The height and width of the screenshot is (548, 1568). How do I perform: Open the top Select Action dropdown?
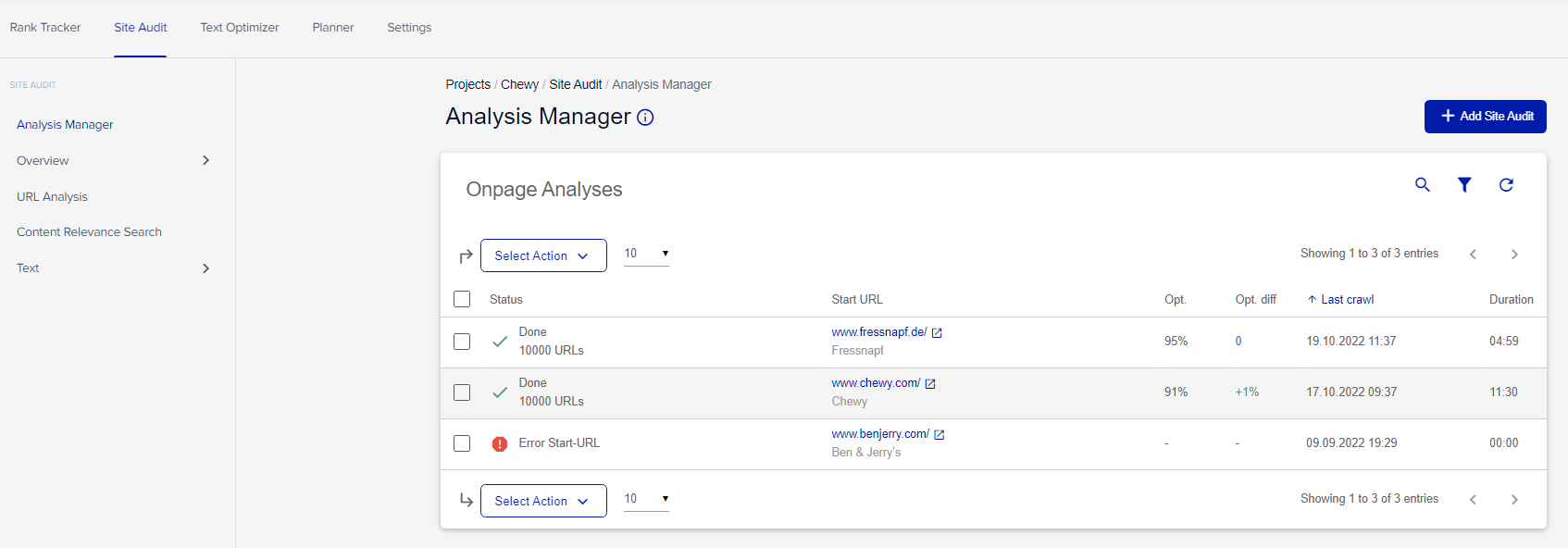543,255
